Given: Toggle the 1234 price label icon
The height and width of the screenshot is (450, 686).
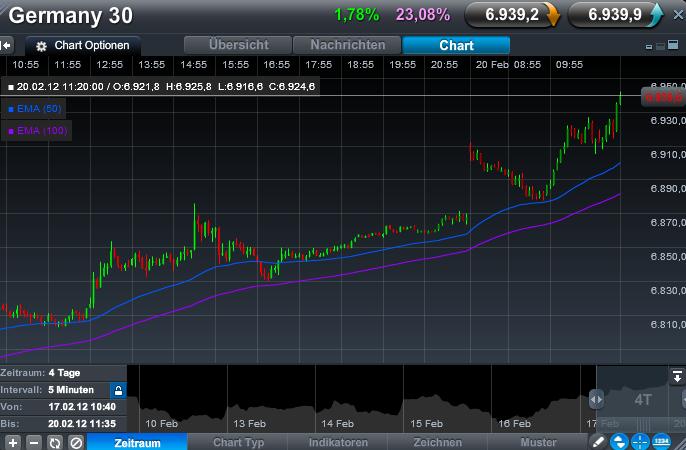Looking at the screenshot, I should point(661,442).
